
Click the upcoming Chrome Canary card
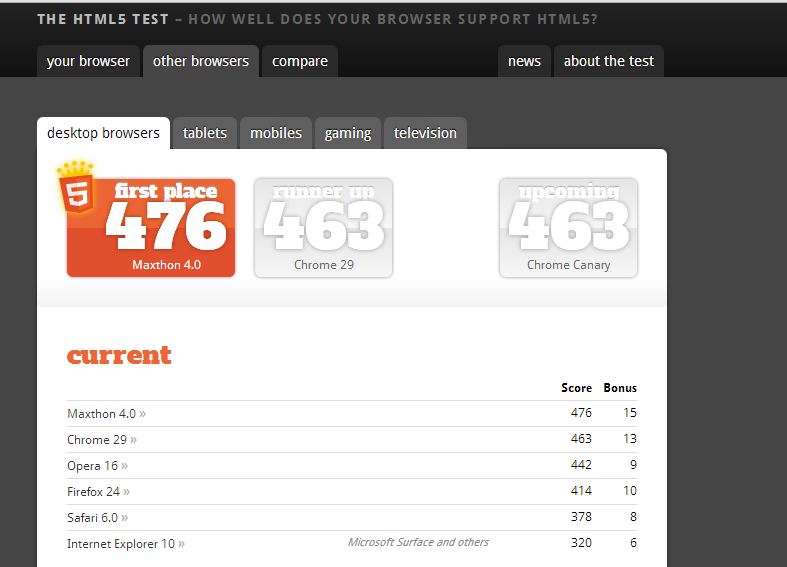click(x=568, y=228)
